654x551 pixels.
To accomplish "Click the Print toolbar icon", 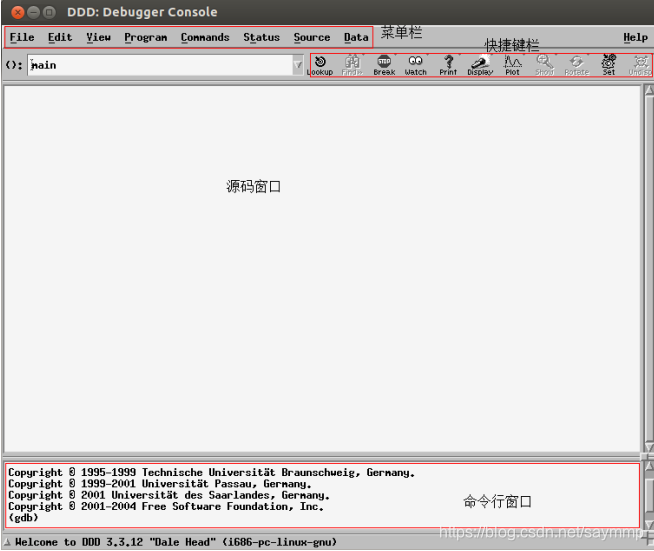I will 448,65.
